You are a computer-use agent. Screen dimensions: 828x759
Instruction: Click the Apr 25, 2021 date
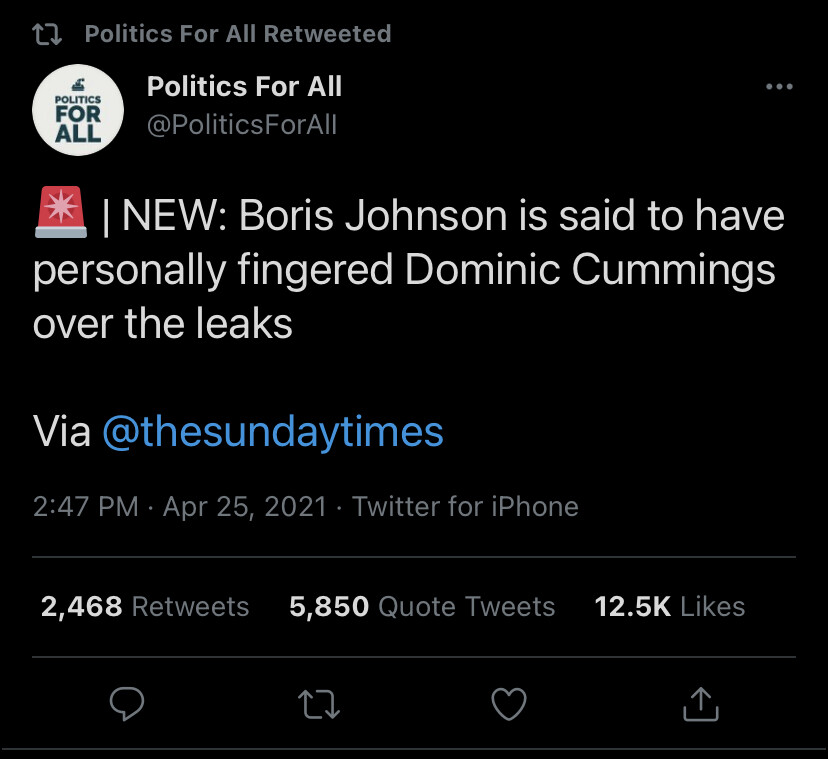[244, 506]
